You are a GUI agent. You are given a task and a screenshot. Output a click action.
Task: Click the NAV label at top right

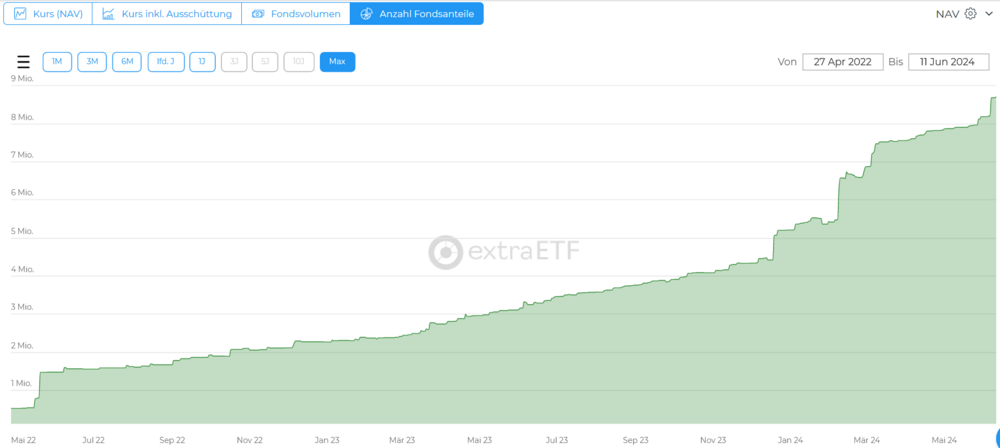coord(947,14)
